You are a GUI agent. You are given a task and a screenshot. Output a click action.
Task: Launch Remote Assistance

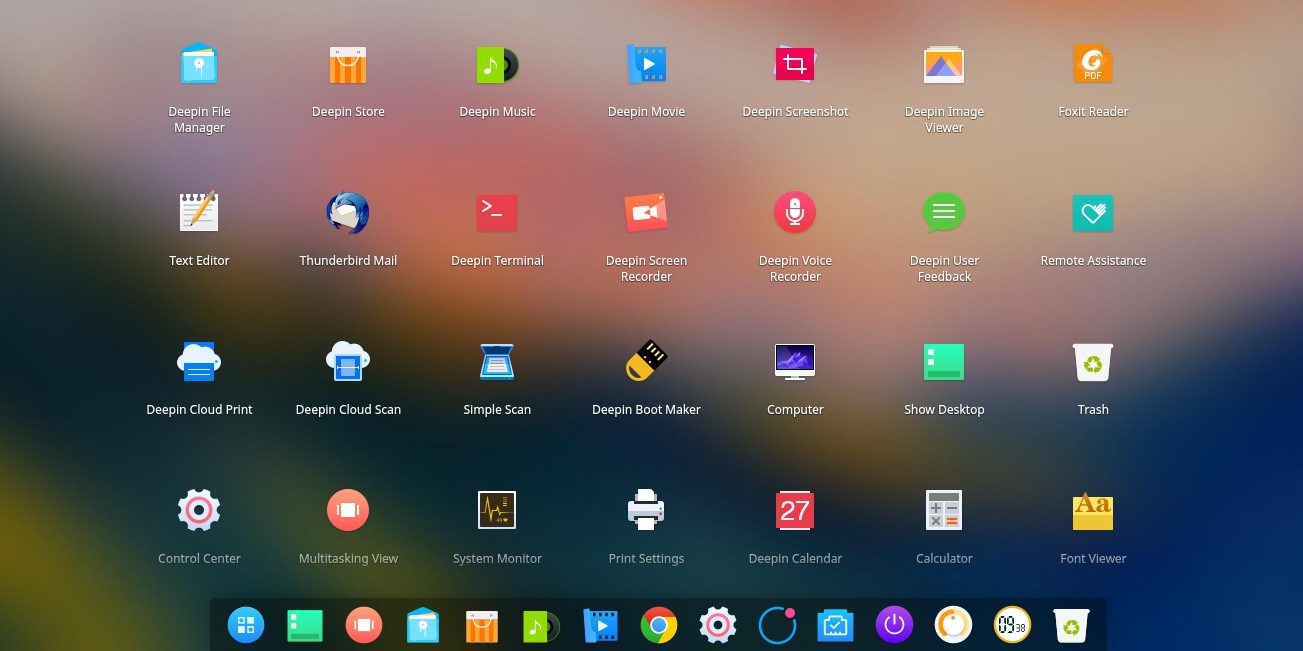tap(1093, 214)
